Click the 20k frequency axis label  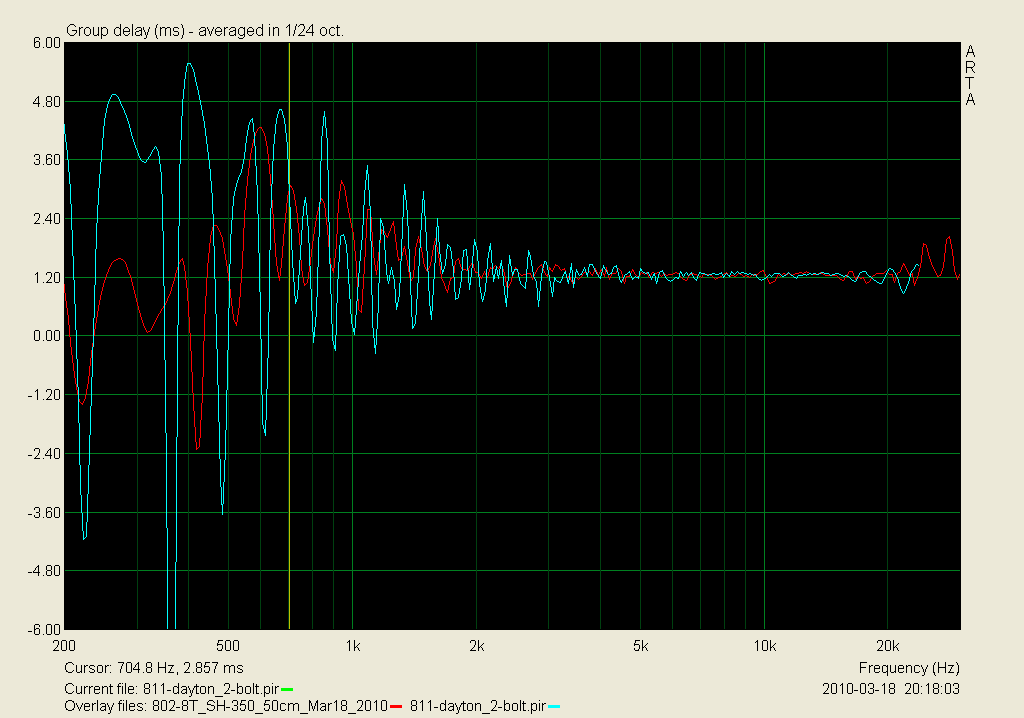coord(888,646)
